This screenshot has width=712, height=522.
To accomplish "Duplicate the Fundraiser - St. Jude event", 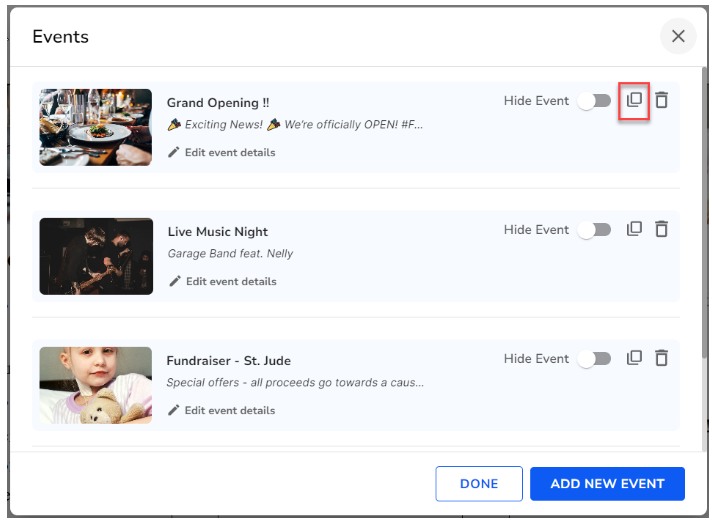I will (634, 358).
